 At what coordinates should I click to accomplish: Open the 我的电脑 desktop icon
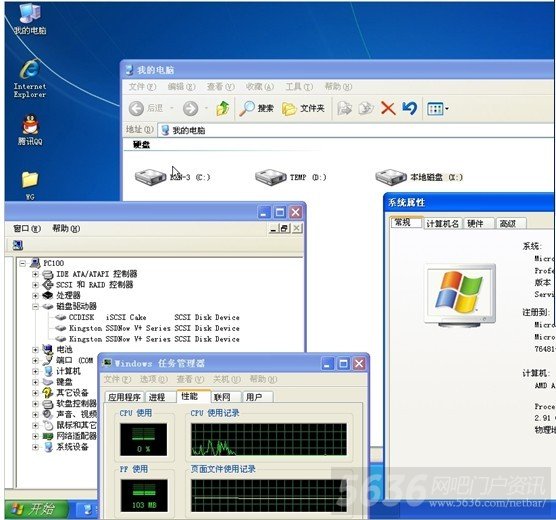click(30, 20)
